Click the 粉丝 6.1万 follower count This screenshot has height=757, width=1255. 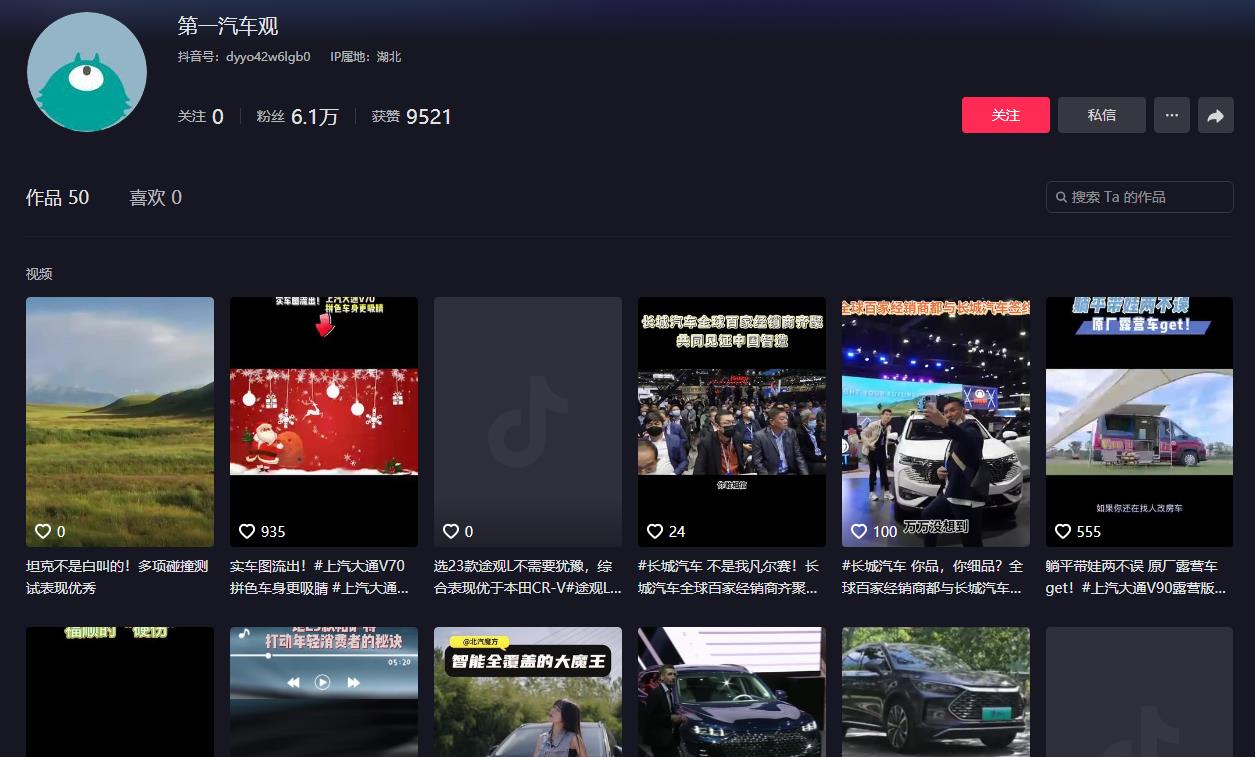coord(297,117)
